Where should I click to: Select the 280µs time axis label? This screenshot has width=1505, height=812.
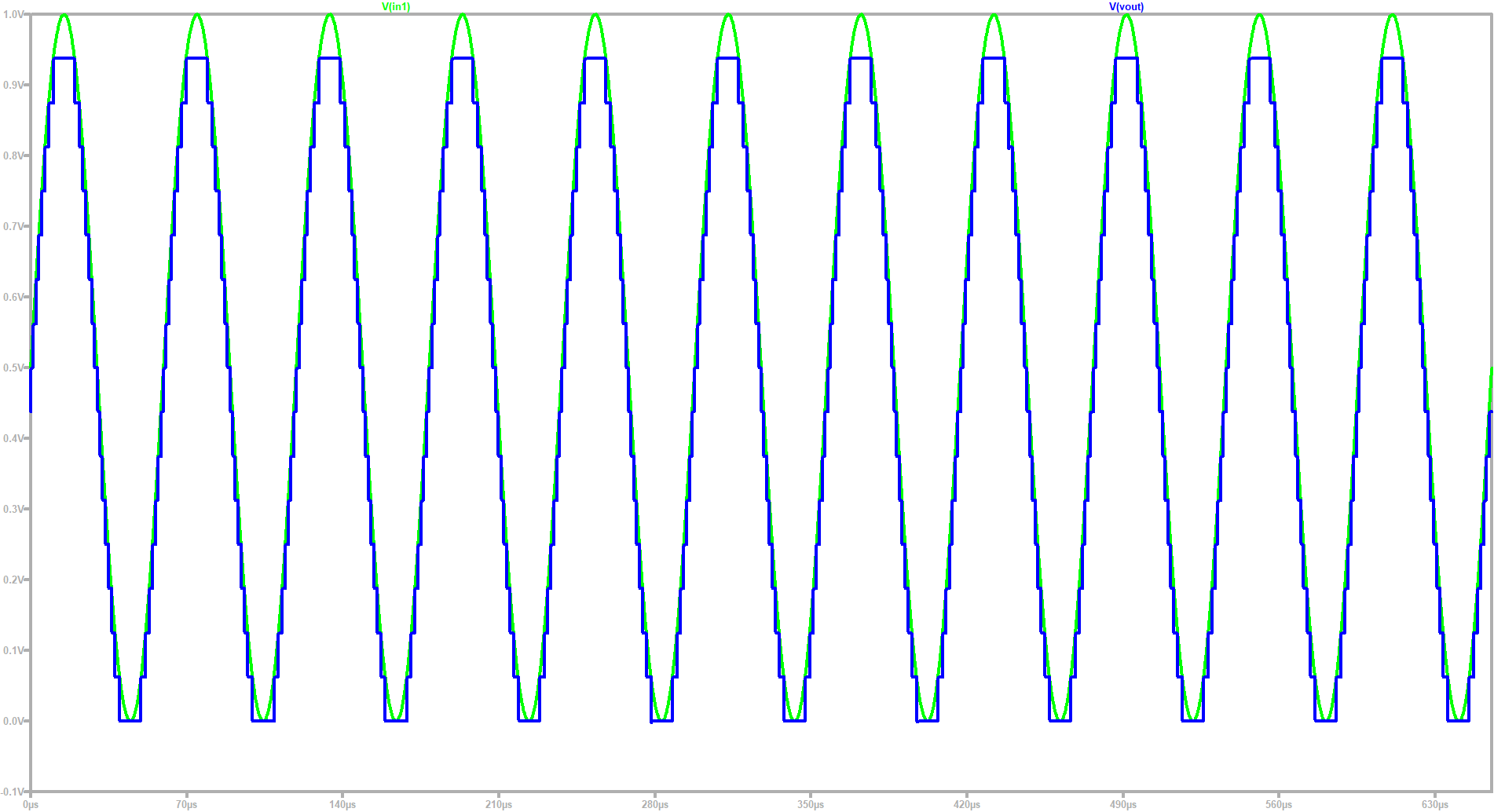click(x=655, y=805)
